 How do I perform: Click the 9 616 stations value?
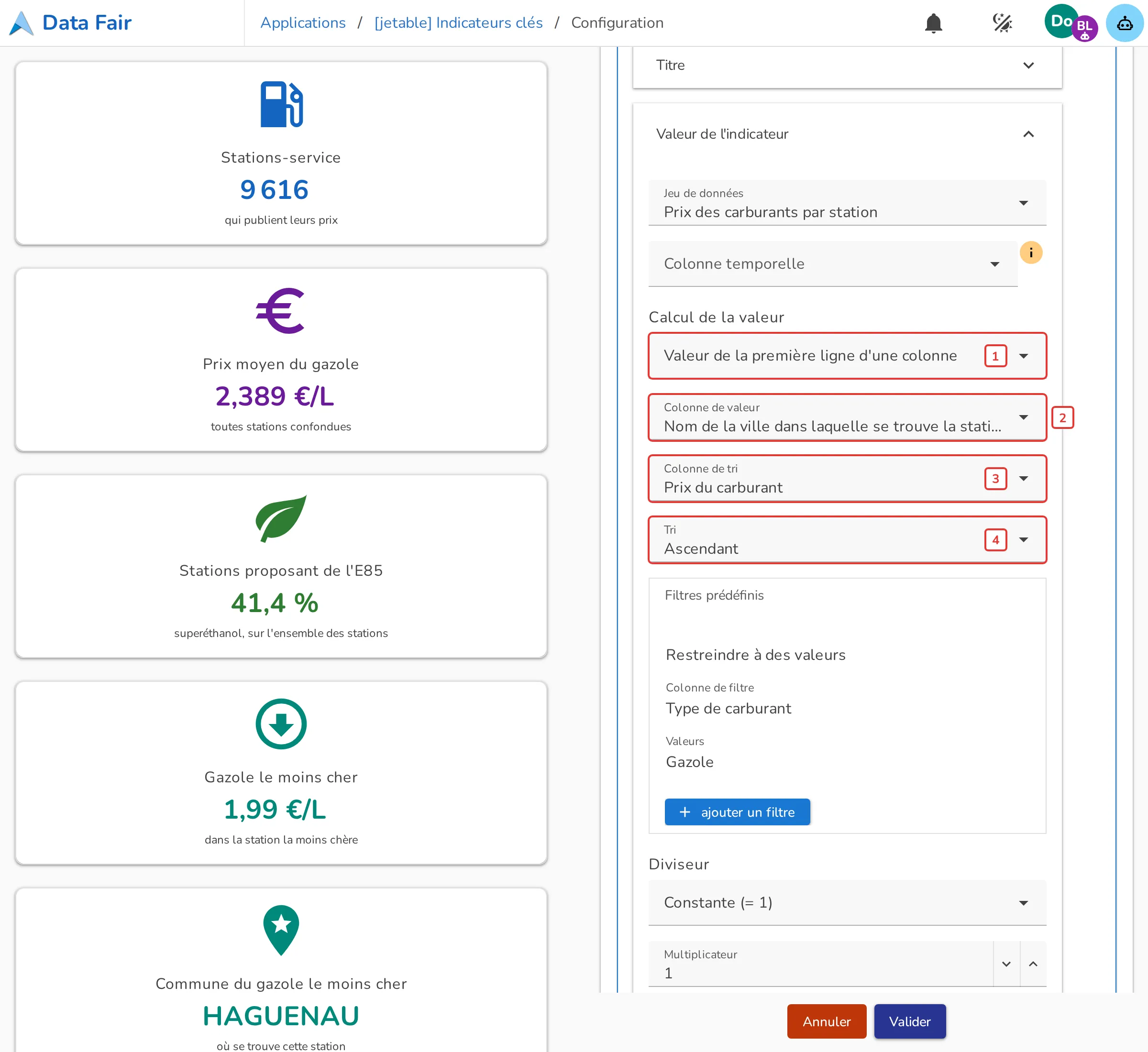coord(275,189)
